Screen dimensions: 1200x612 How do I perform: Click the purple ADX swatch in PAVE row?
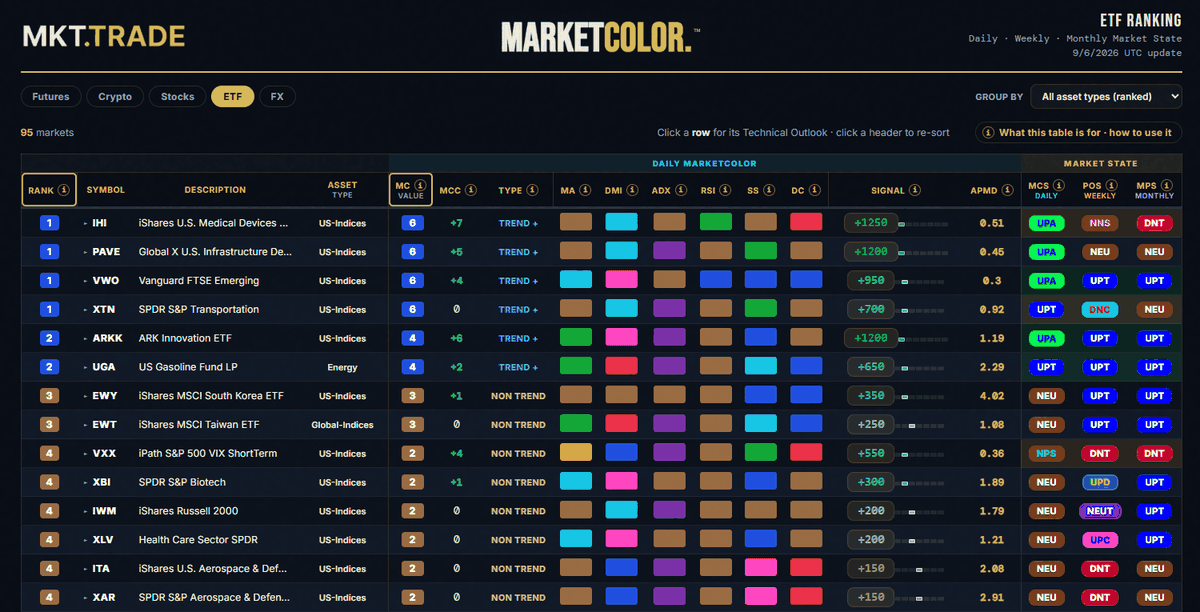coord(669,252)
